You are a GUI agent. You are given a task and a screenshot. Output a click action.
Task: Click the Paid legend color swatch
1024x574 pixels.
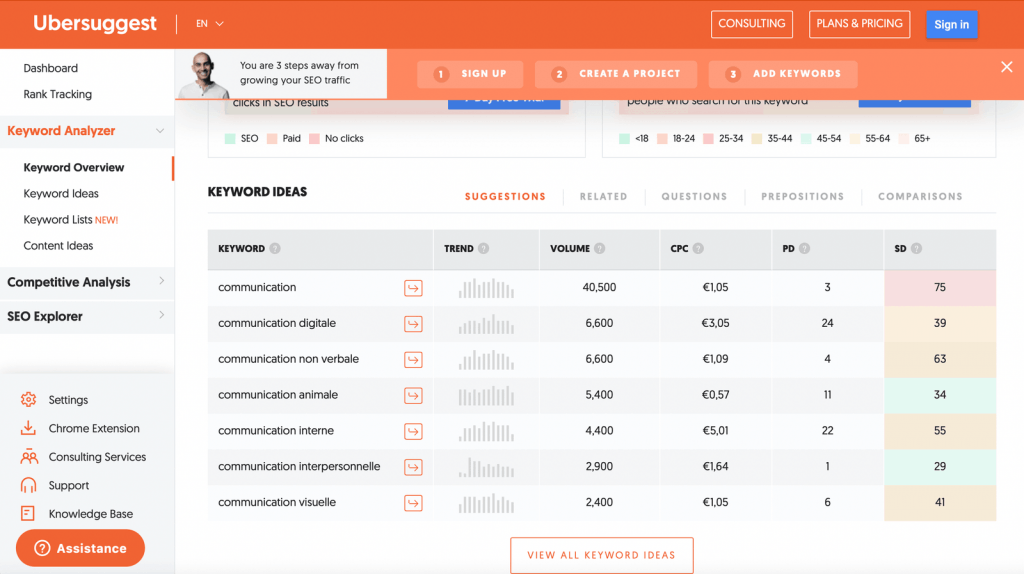[x=272, y=138]
